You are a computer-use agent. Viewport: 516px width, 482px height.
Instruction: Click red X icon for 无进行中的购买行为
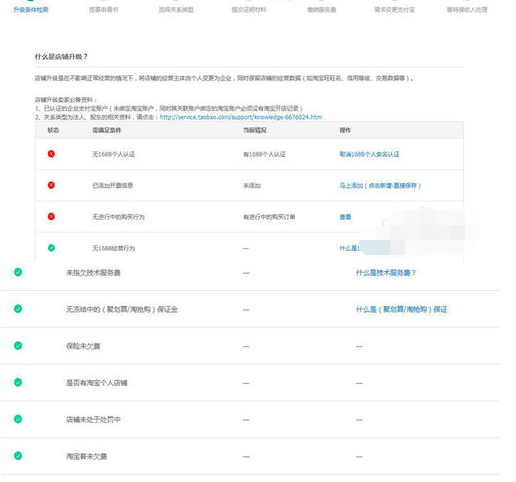click(51, 216)
